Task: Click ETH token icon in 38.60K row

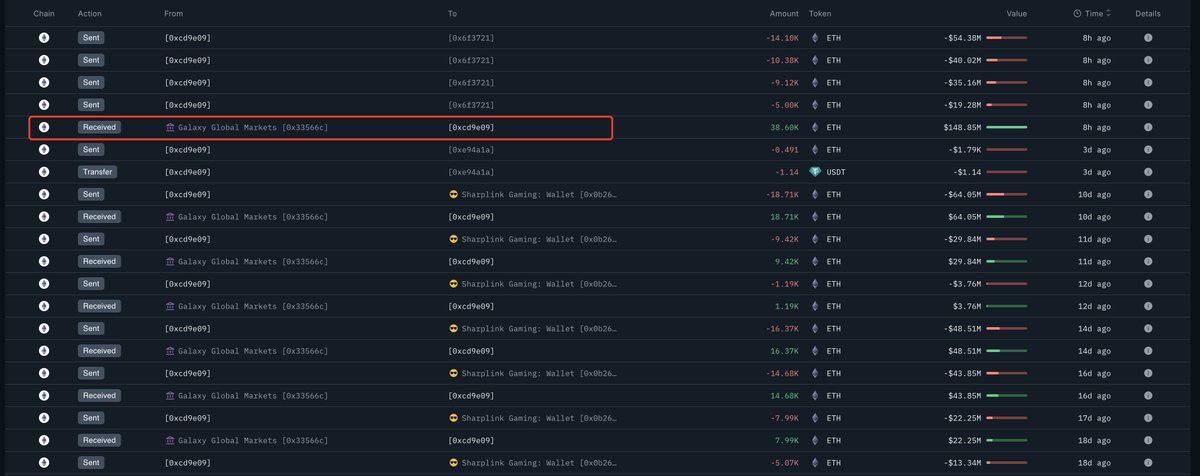Action: pos(815,127)
